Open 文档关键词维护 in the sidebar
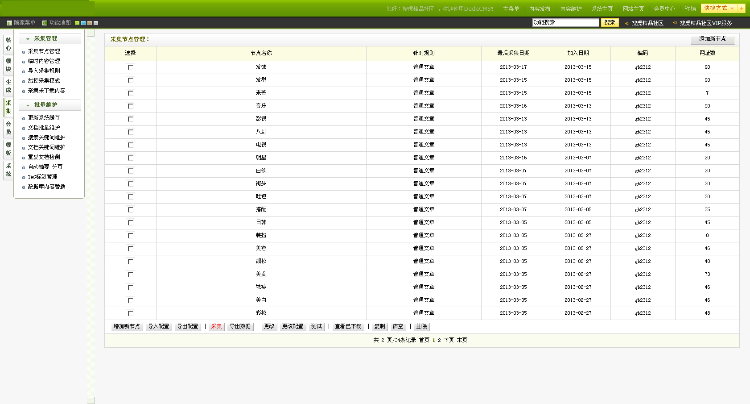The height and width of the screenshot is (404, 750). (x=46, y=147)
